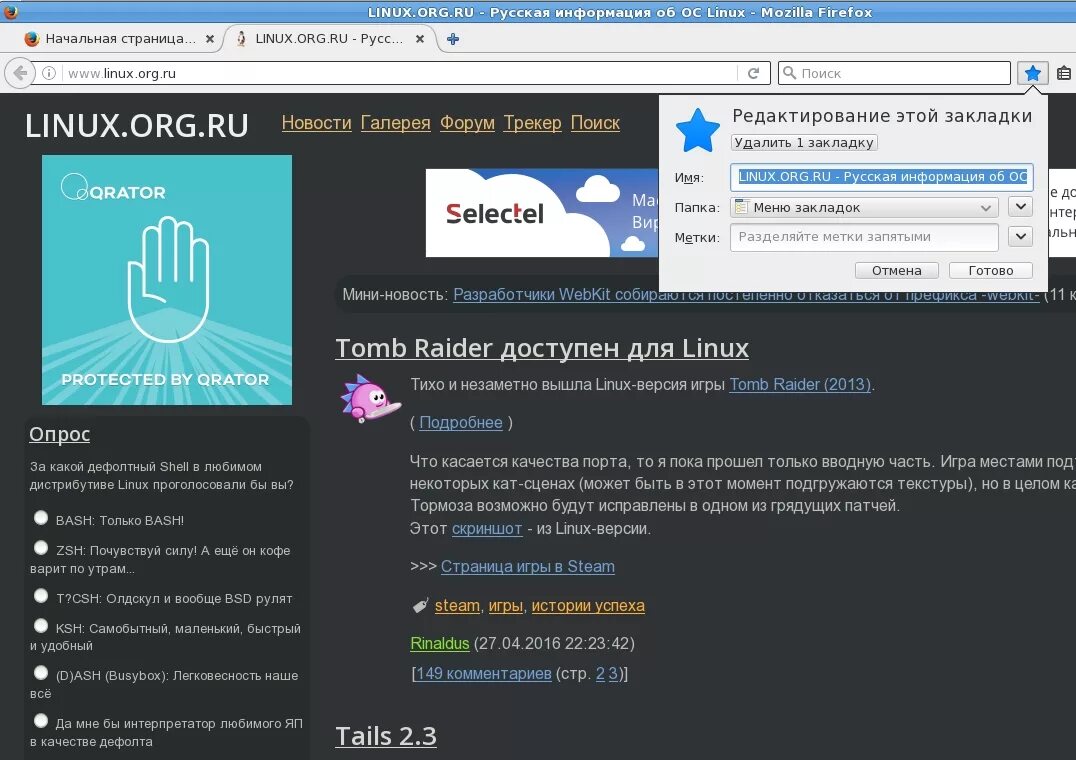Expand tags list with arrow beside Метки
Screen dimensions: 1076x760
[x=1020, y=237]
